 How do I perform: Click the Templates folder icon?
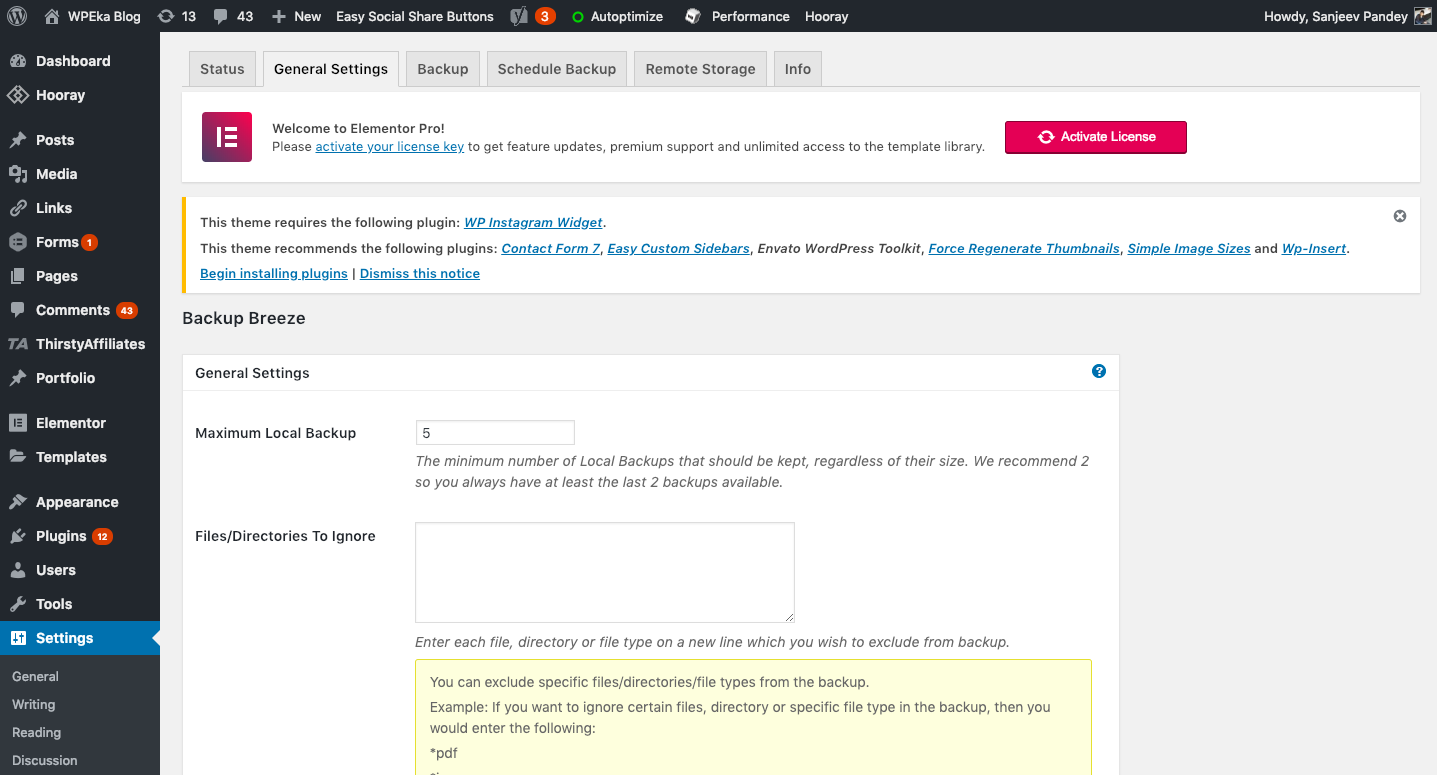(x=18, y=457)
